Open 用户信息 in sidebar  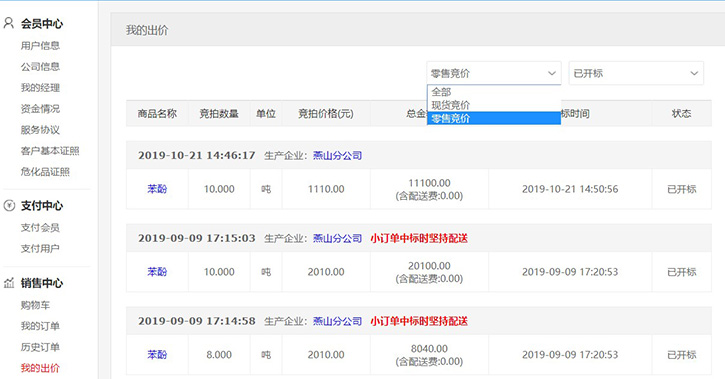(40, 46)
